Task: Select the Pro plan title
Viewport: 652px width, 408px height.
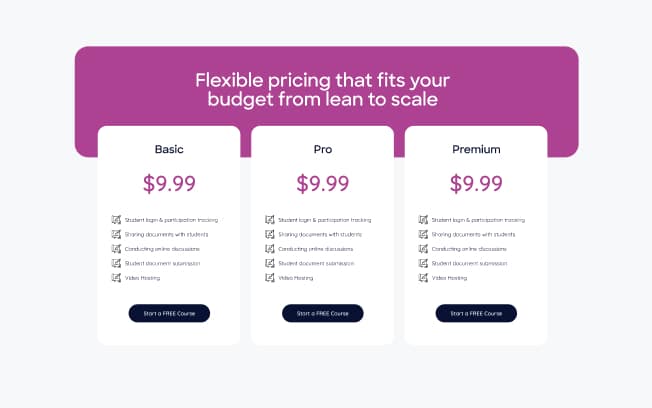Action: (323, 149)
